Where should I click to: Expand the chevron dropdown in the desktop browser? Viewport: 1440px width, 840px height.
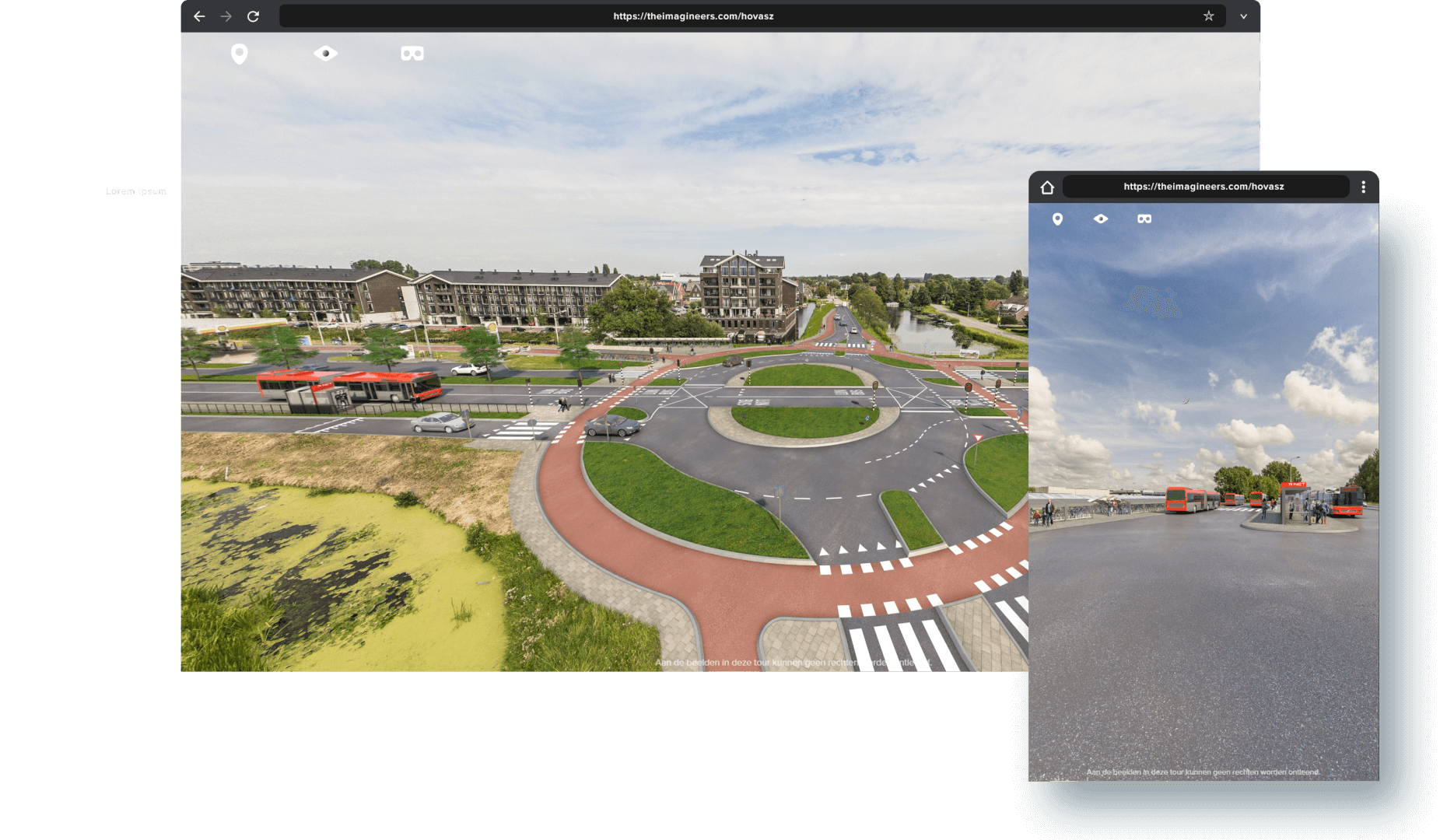pyautogui.click(x=1243, y=16)
